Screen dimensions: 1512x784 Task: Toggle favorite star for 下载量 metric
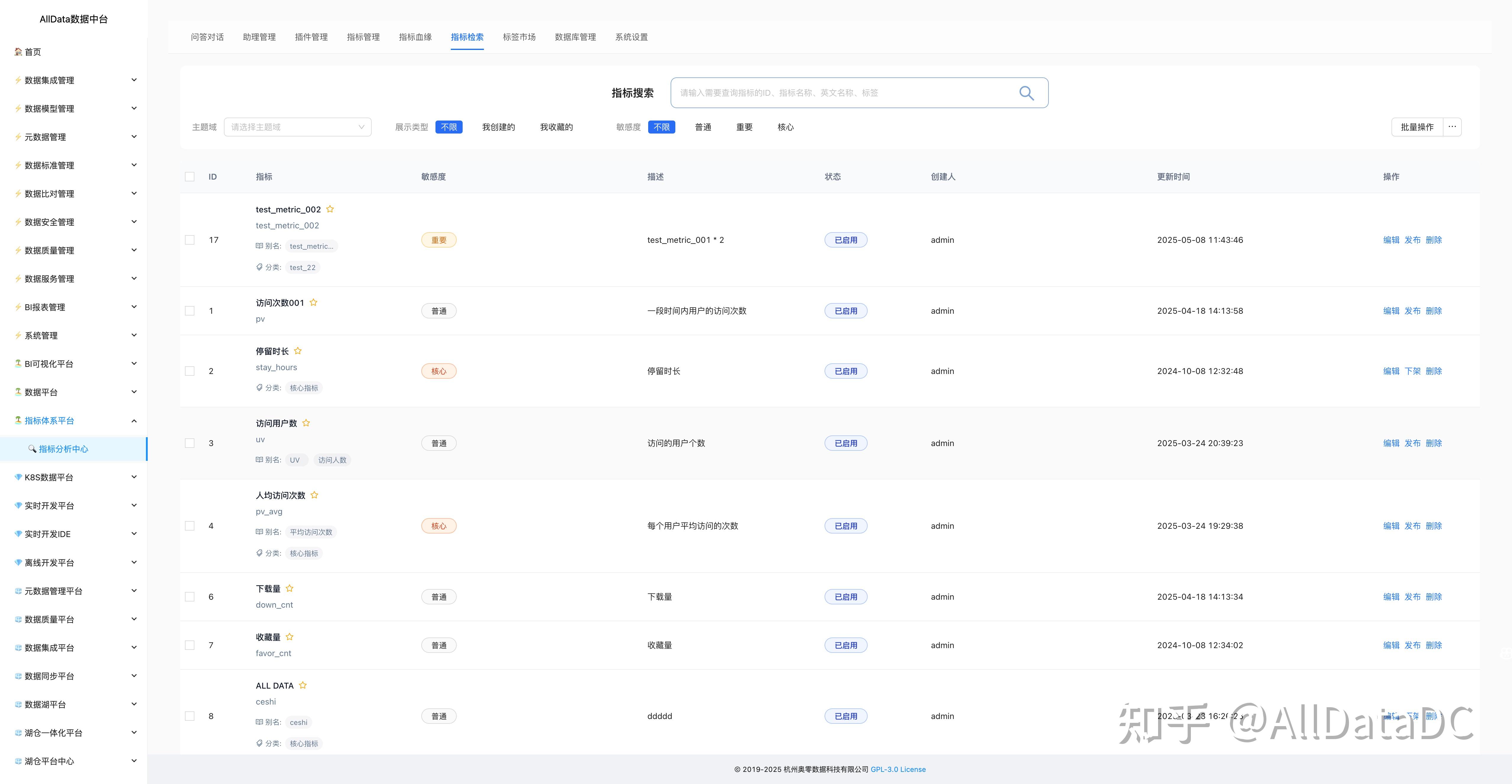click(x=289, y=588)
